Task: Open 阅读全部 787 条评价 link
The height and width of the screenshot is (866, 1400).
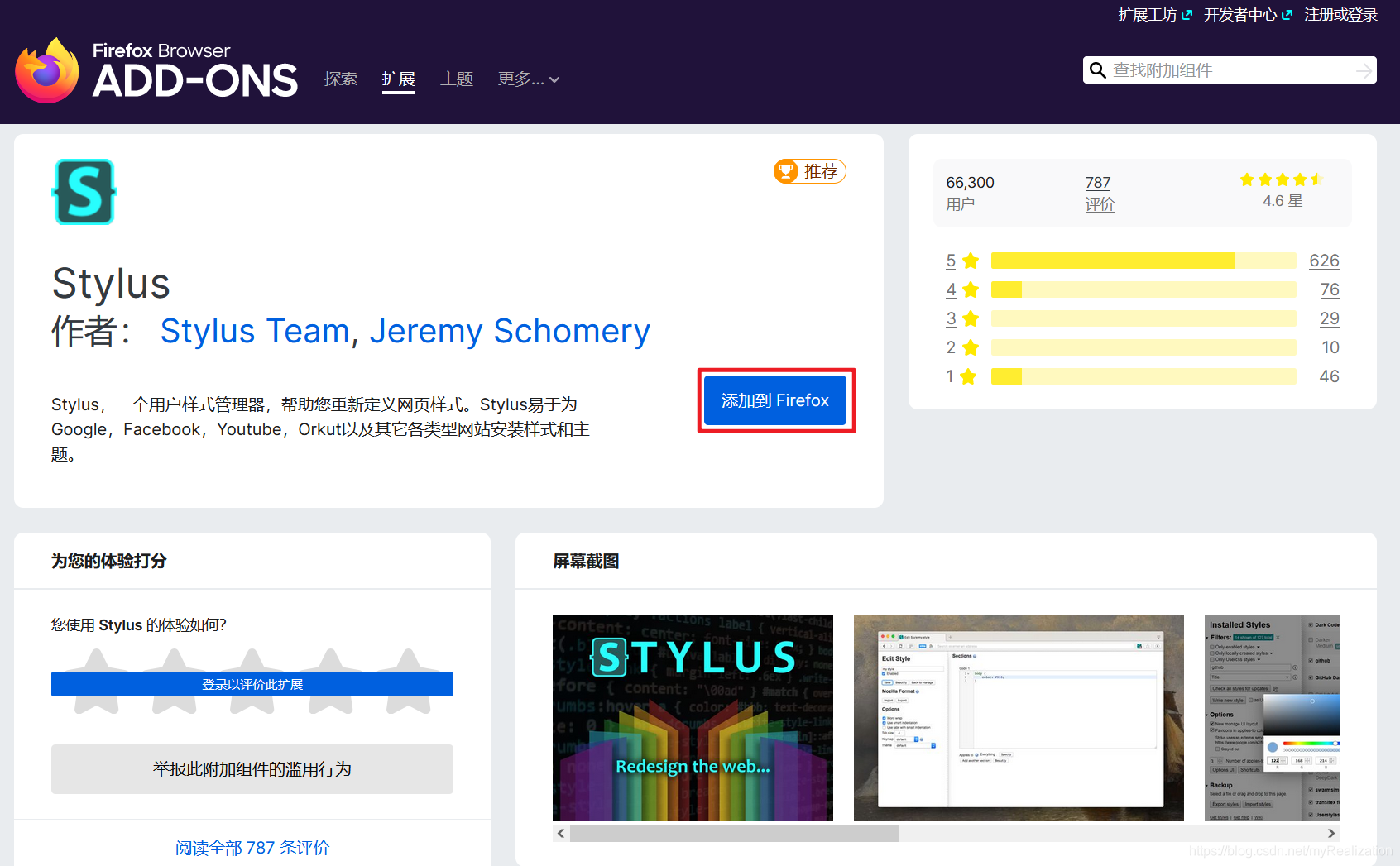Action: (252, 848)
